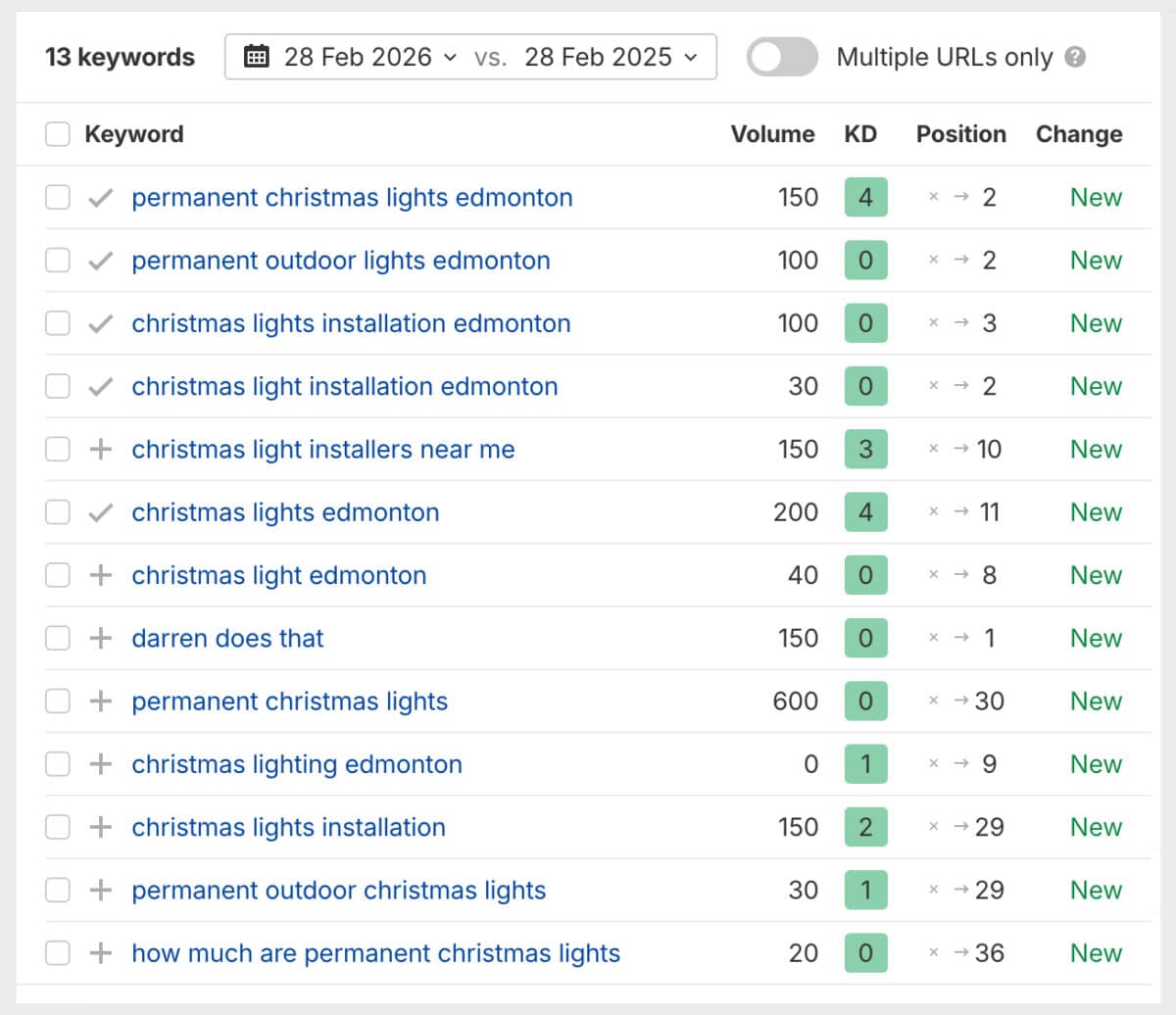Image resolution: width=1176 pixels, height=1015 pixels.
Task: Click the green KD badge for "permanent christmas lights"
Action: (865, 701)
